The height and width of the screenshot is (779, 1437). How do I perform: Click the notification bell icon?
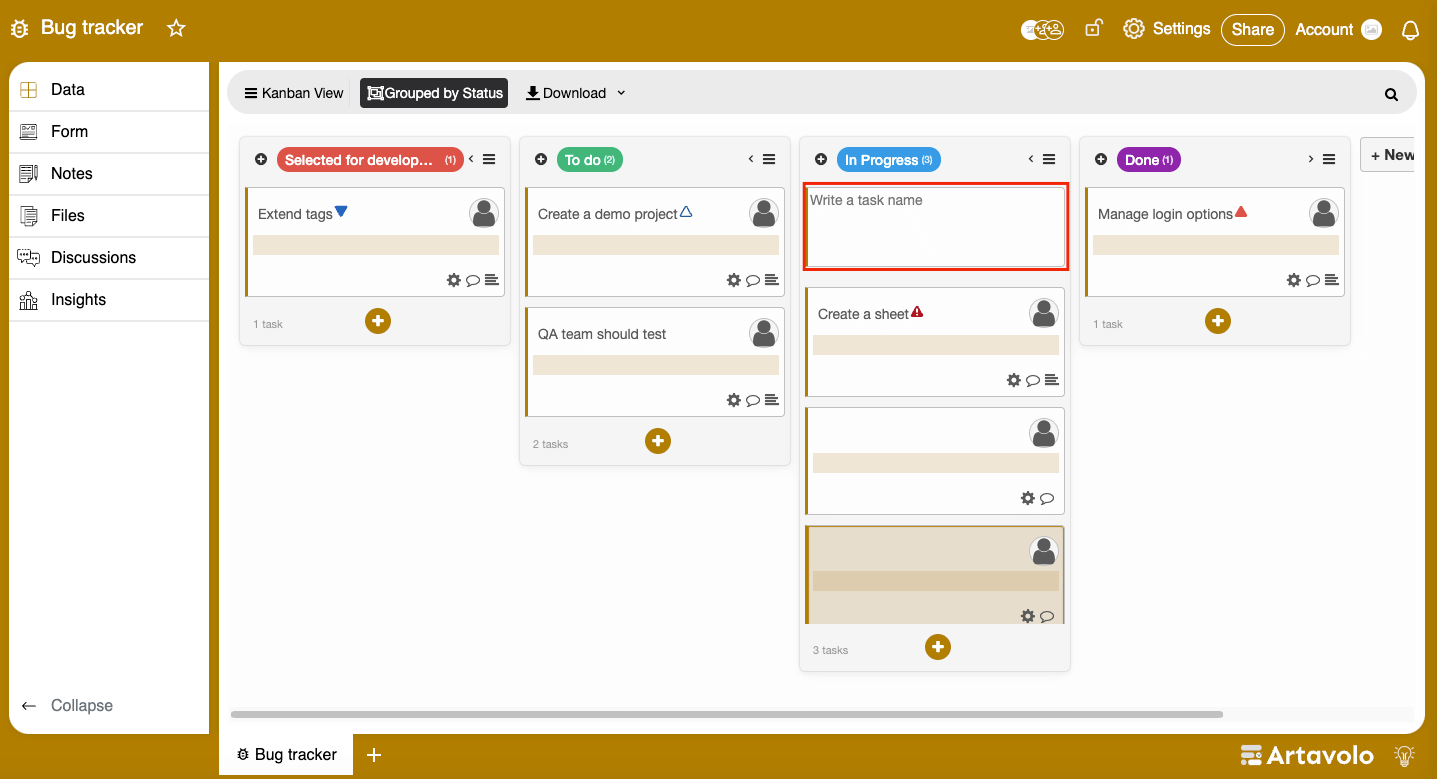pos(1410,29)
